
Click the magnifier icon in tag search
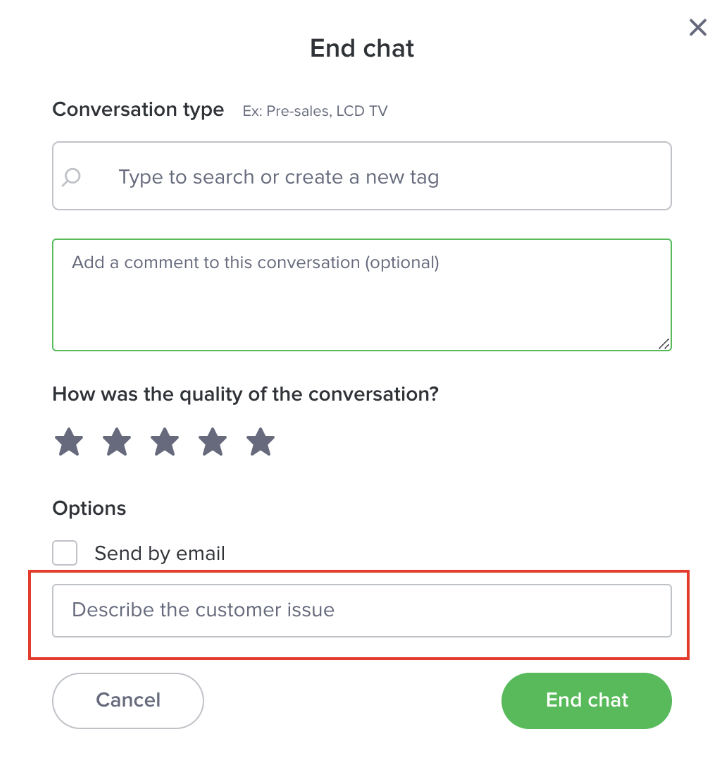pyautogui.click(x=71, y=177)
